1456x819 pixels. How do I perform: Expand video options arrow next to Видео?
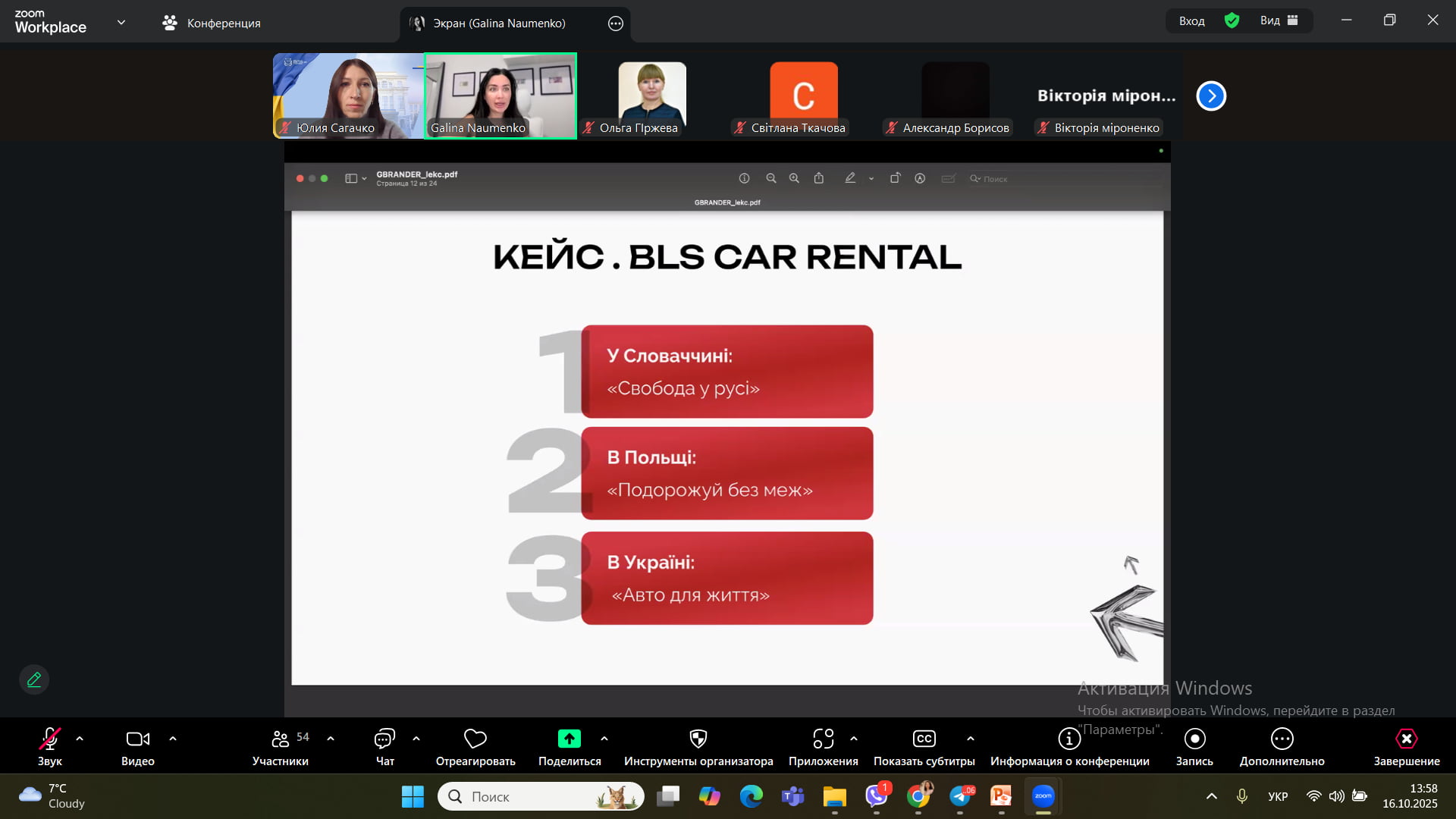(173, 739)
